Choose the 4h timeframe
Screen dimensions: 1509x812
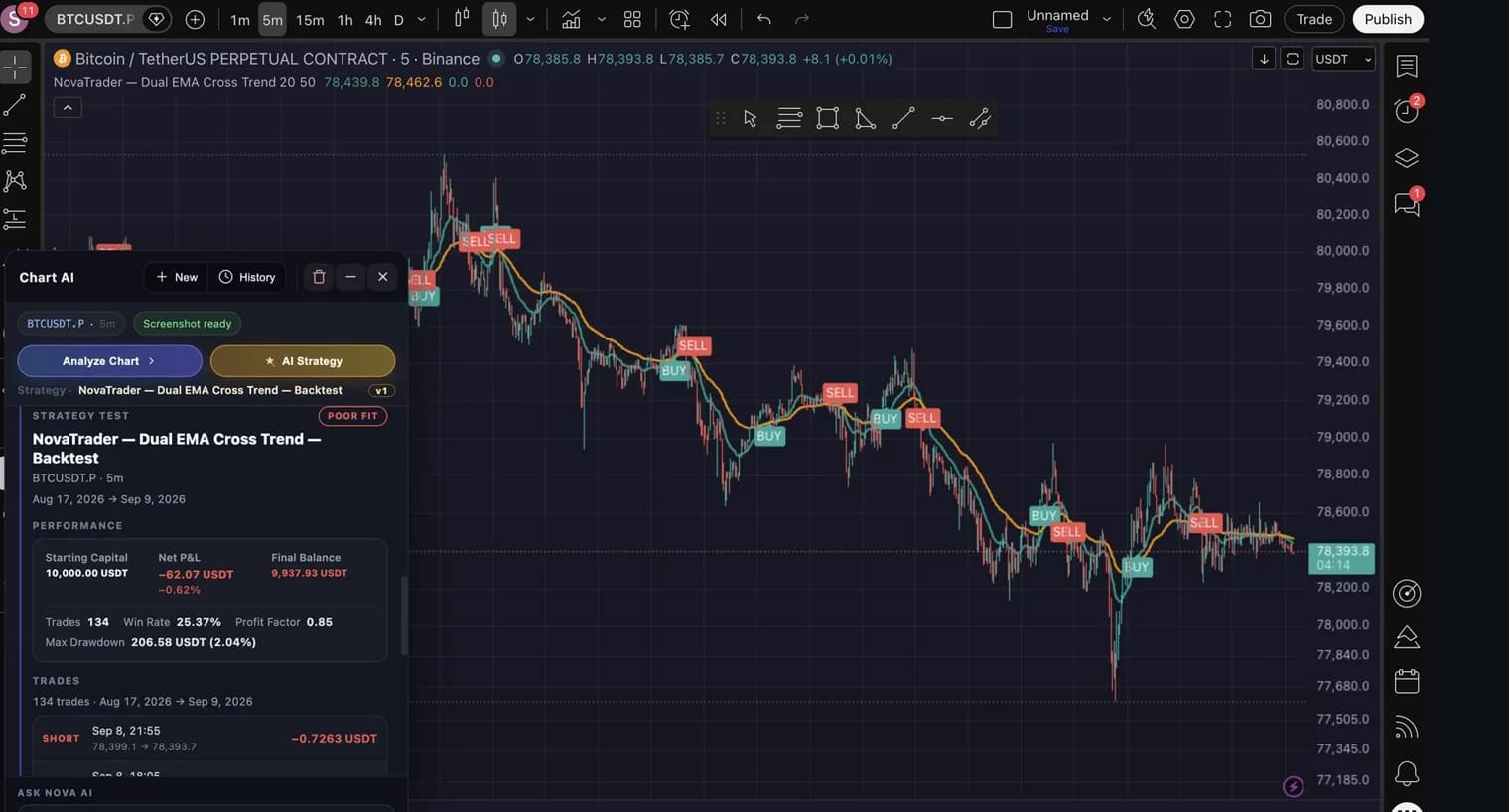click(373, 19)
